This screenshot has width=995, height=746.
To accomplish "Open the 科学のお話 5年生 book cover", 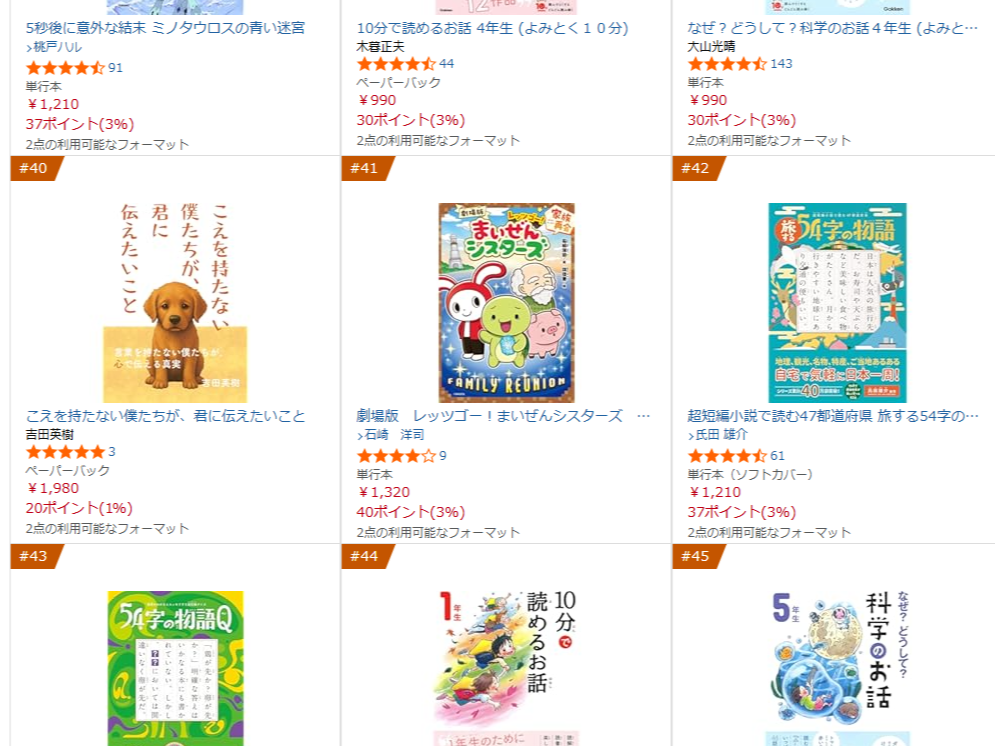I will click(x=838, y=669).
